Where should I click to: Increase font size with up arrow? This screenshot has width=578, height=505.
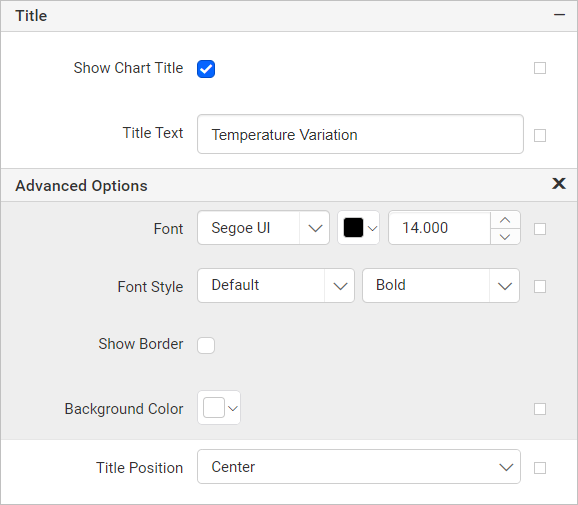(x=505, y=220)
